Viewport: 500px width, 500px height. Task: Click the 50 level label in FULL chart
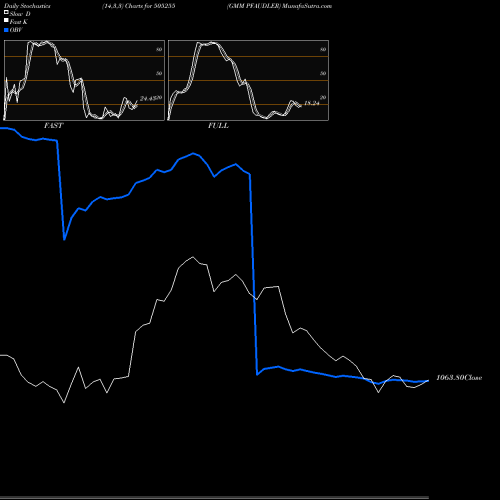pyautogui.click(x=323, y=73)
